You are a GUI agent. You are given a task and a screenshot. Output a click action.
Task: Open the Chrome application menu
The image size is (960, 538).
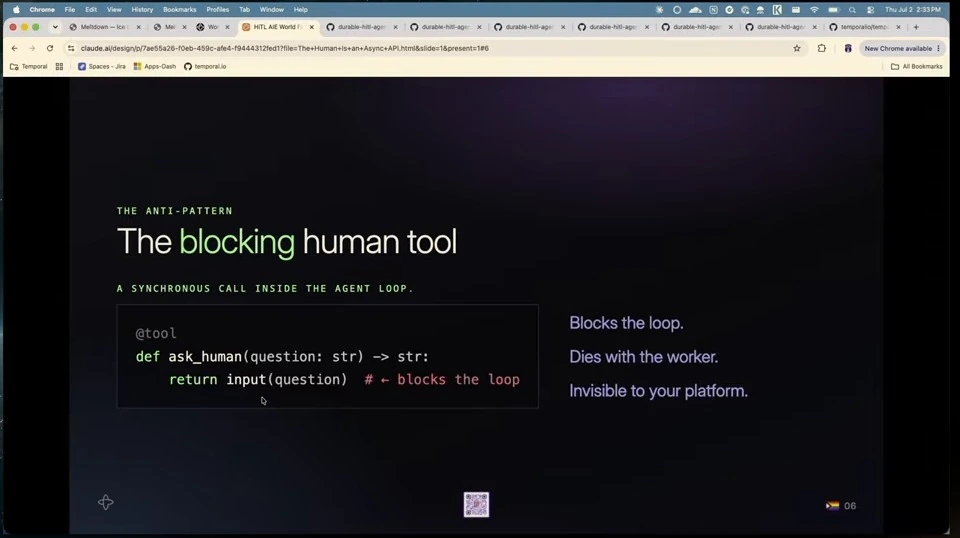[x=42, y=10]
